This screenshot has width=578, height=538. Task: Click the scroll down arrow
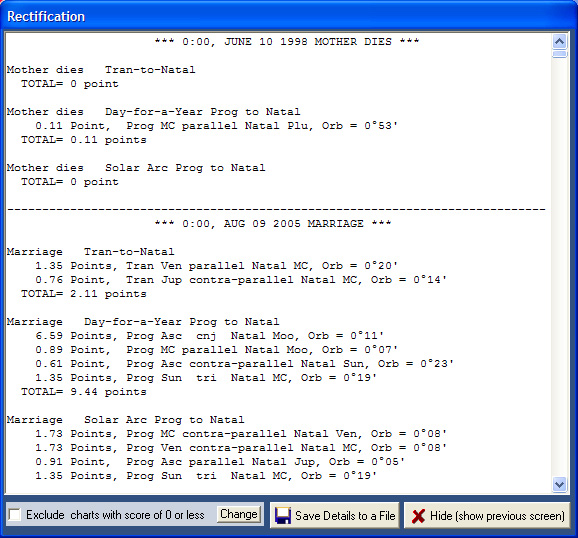560,484
